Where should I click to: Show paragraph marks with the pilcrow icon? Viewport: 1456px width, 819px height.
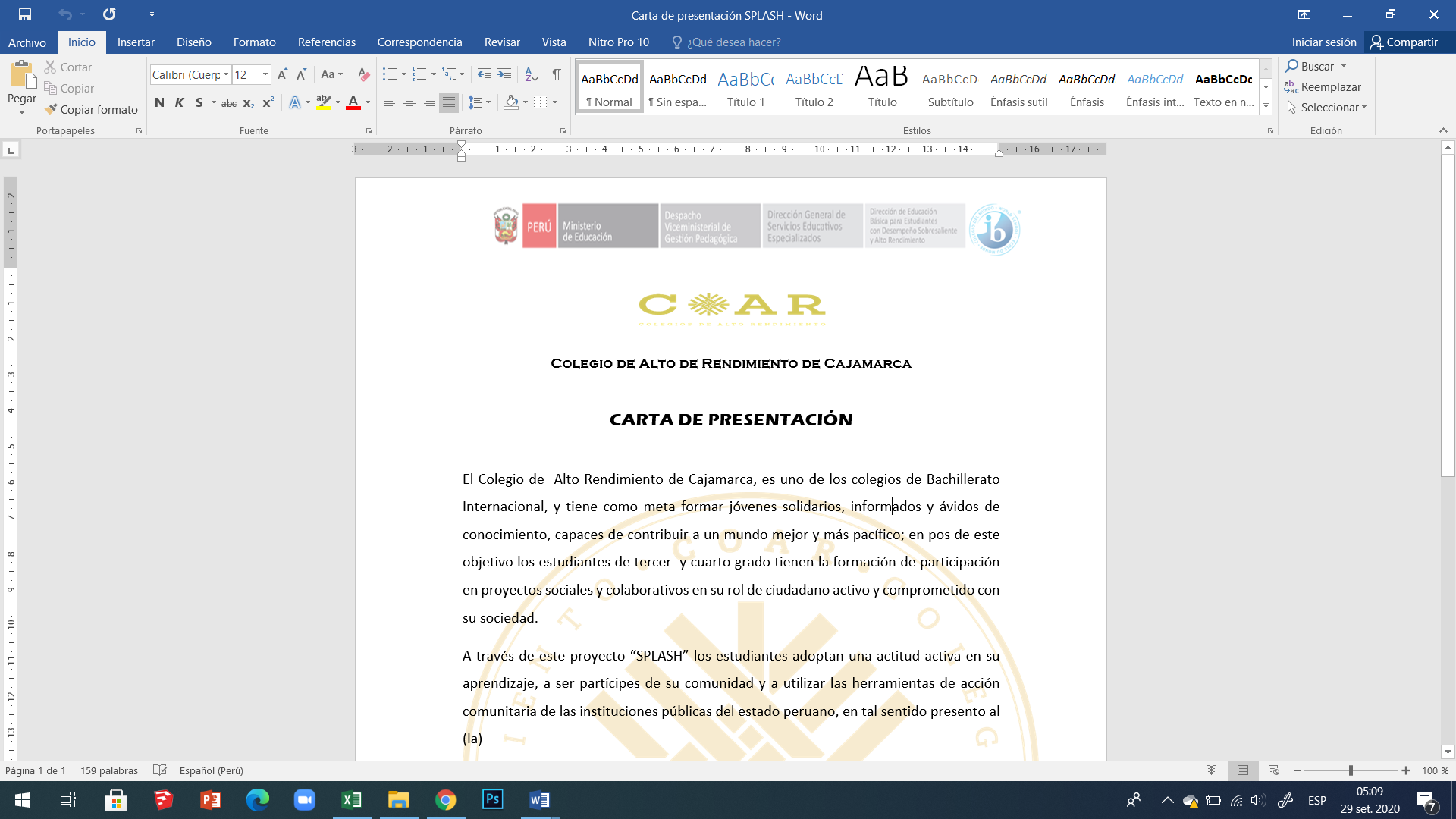coord(557,74)
